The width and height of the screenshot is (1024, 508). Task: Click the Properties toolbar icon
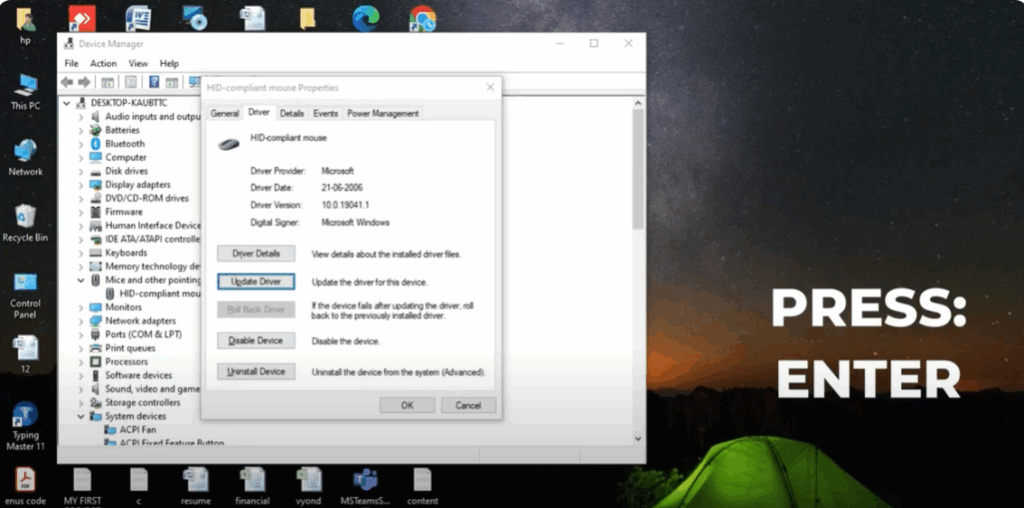(x=131, y=82)
